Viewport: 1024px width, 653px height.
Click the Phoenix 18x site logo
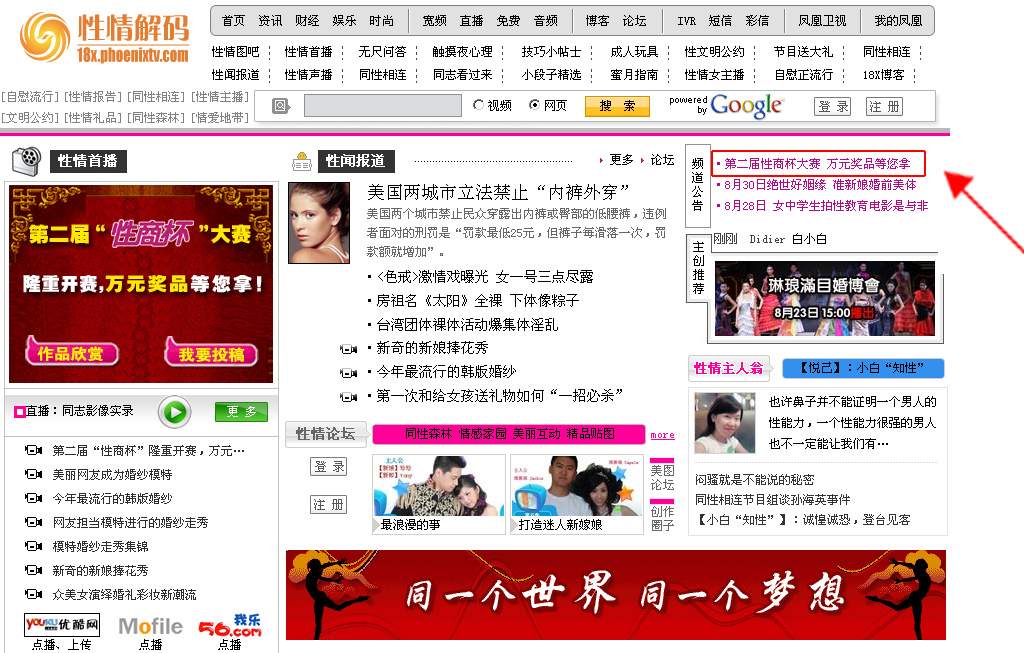point(104,37)
